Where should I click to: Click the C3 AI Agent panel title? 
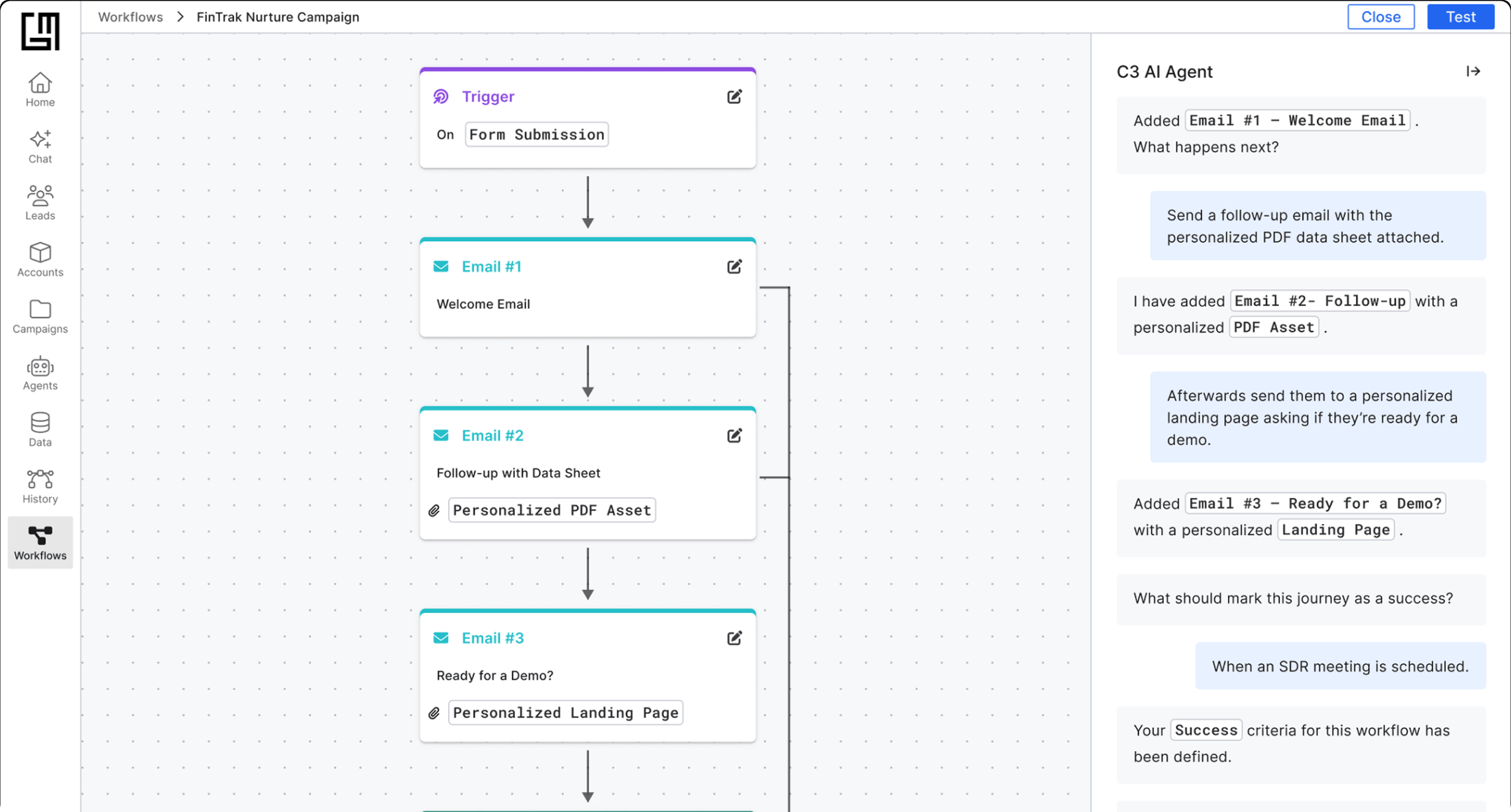coord(1164,72)
